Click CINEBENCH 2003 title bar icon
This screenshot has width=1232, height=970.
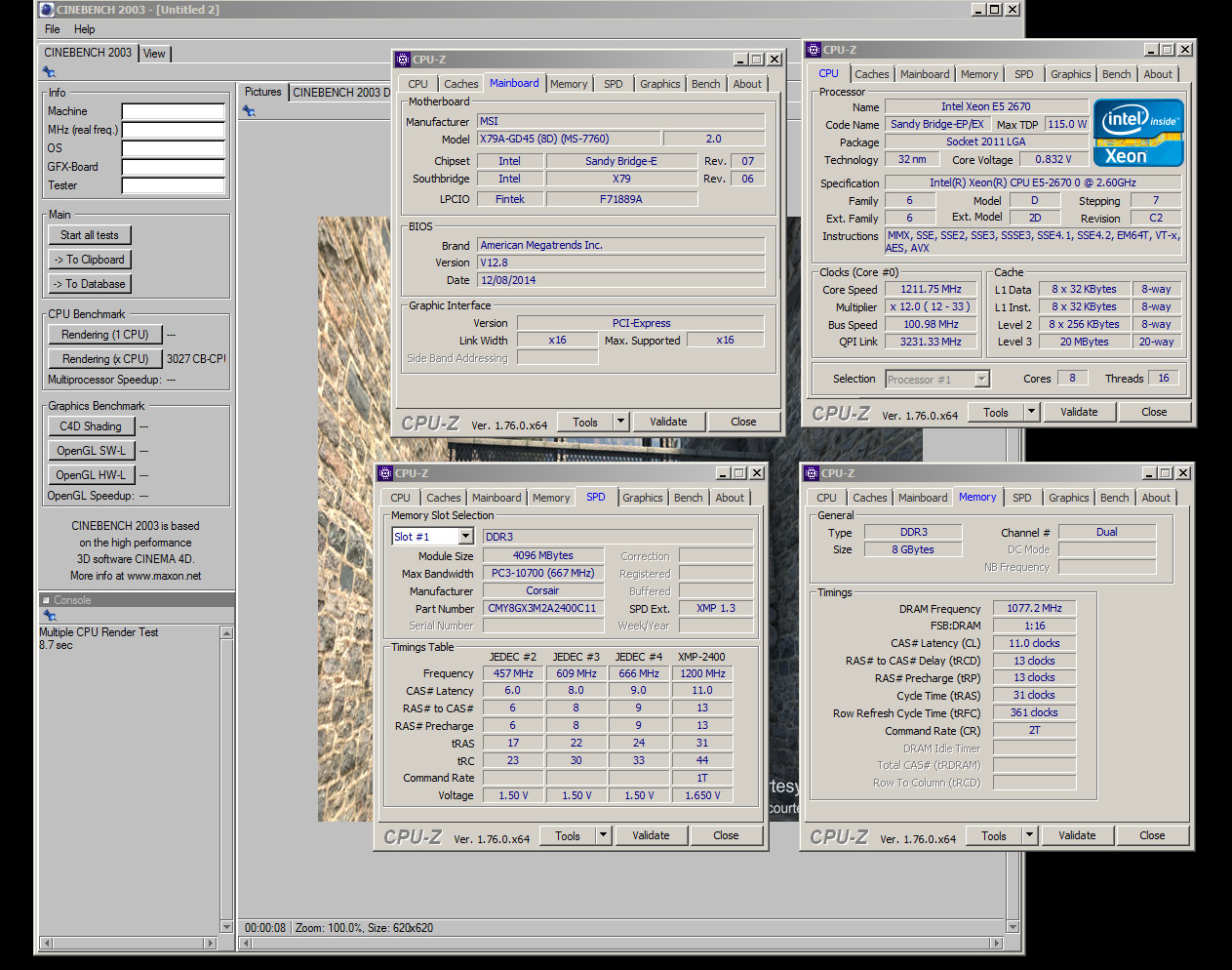click(x=46, y=9)
